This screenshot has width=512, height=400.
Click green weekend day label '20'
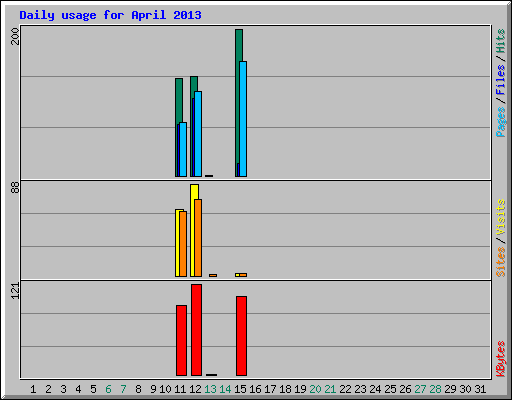315,389
